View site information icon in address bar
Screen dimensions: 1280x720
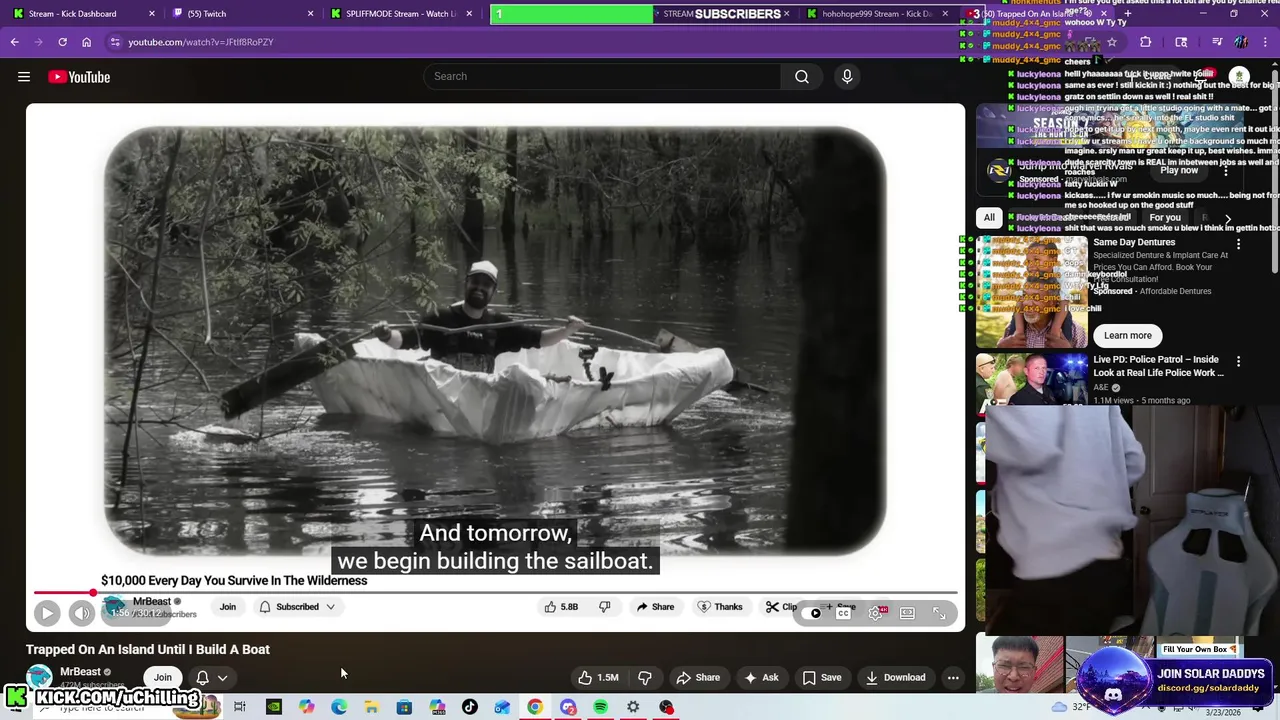pyautogui.click(x=116, y=42)
